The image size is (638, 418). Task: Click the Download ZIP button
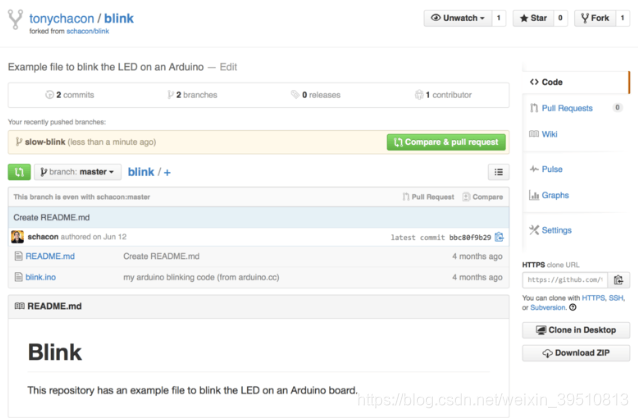tap(576, 353)
